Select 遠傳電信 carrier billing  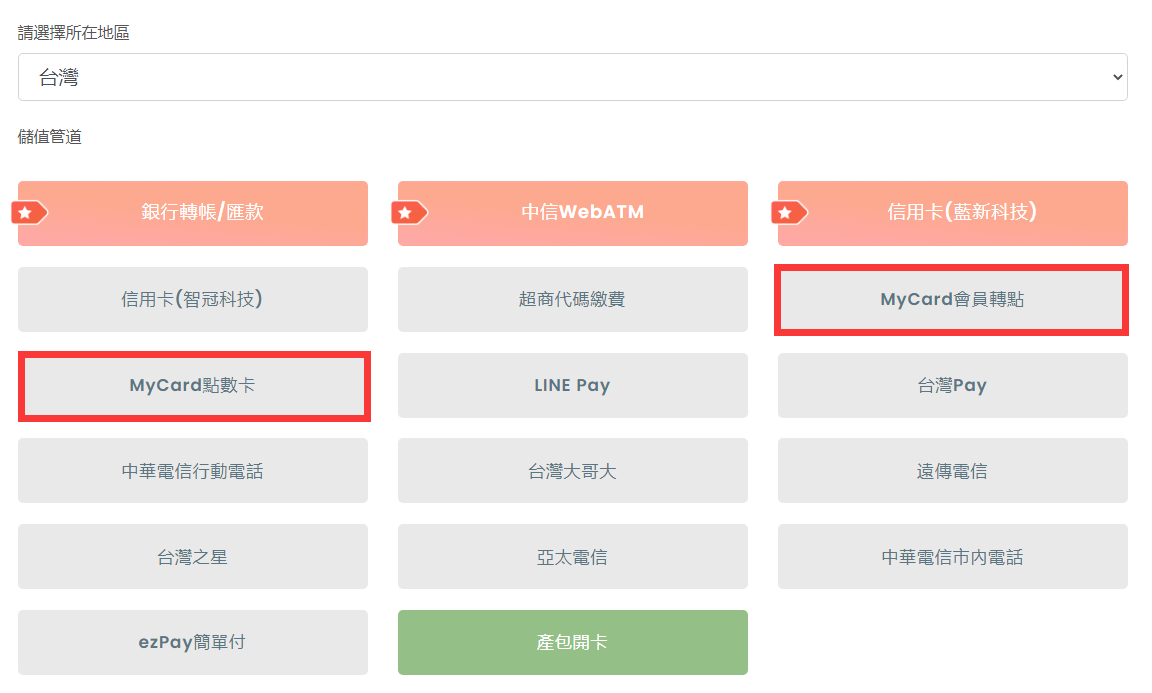pyautogui.click(x=952, y=471)
